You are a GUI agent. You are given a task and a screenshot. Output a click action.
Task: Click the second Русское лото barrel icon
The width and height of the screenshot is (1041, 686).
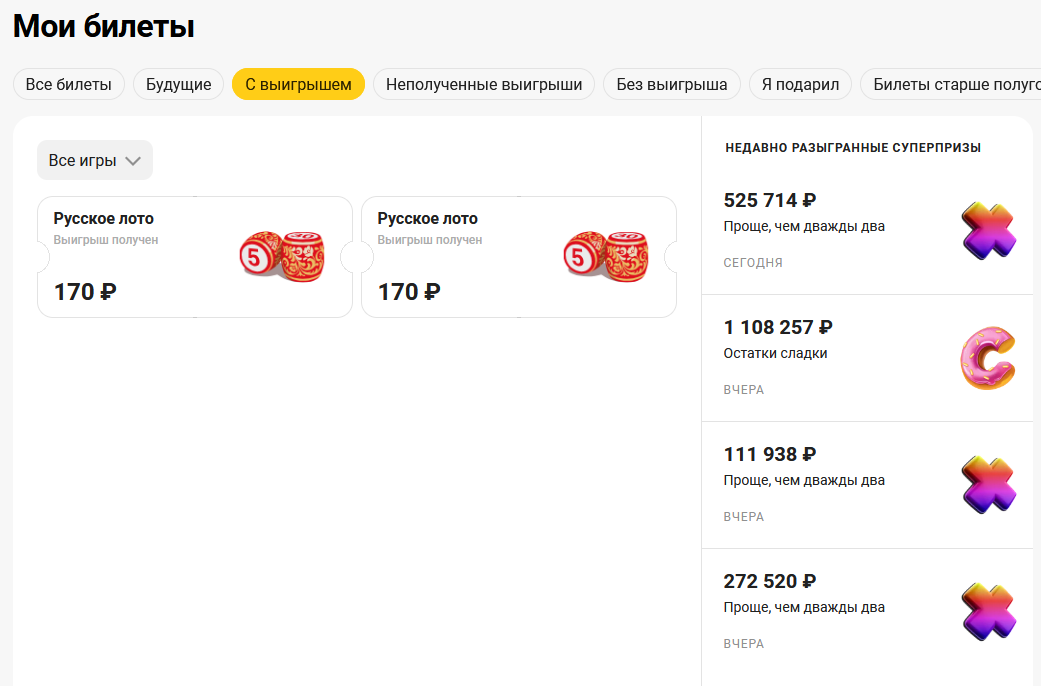(607, 256)
